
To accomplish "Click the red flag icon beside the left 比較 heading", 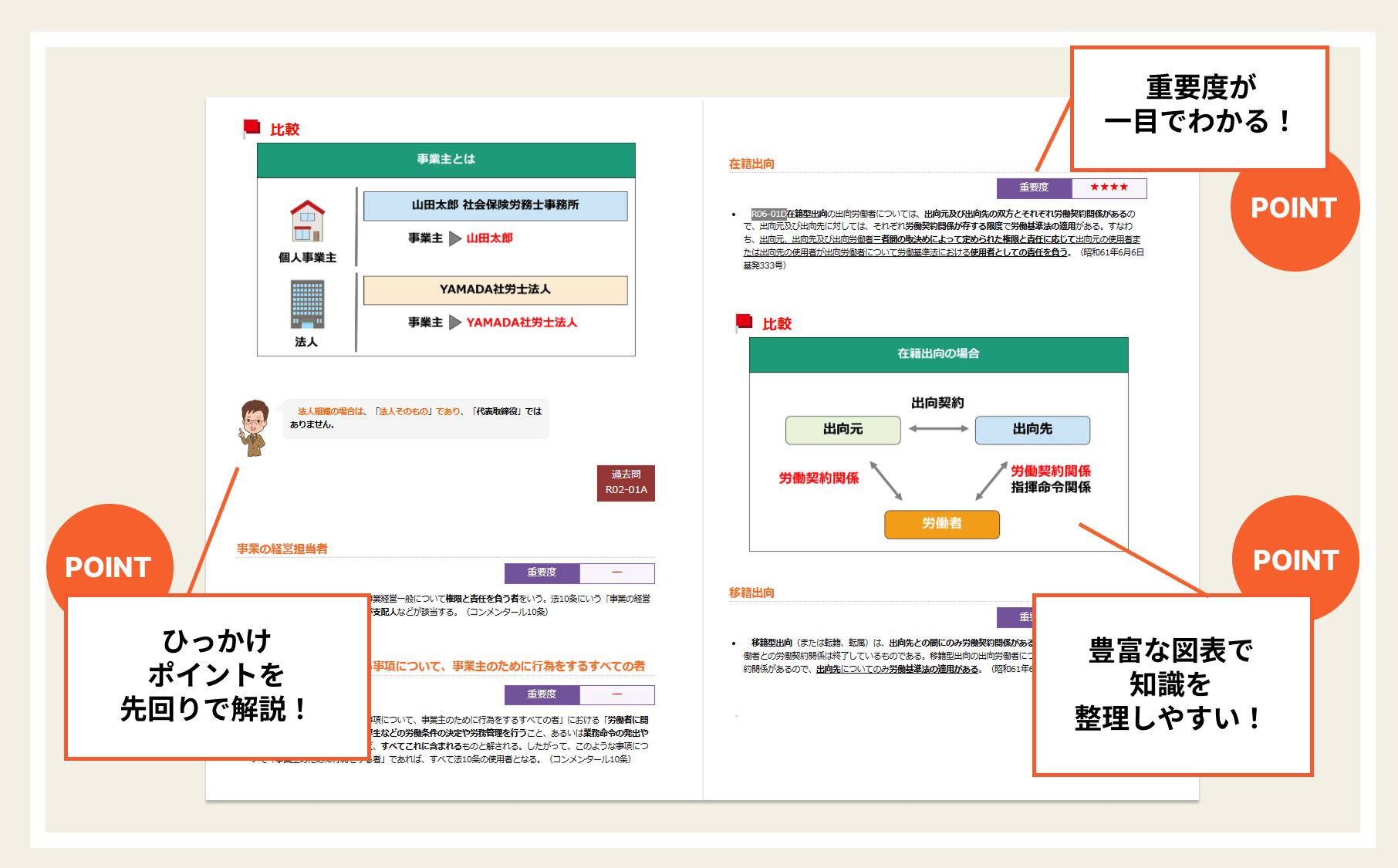I will coord(252,128).
